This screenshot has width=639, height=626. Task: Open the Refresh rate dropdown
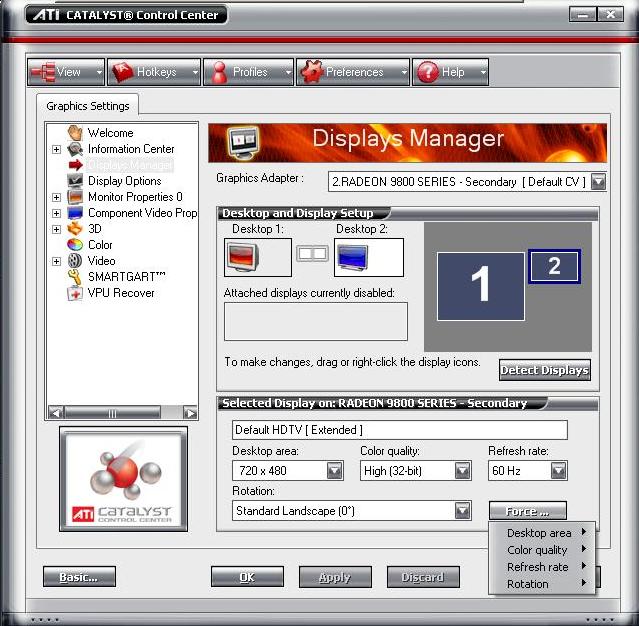(558, 471)
